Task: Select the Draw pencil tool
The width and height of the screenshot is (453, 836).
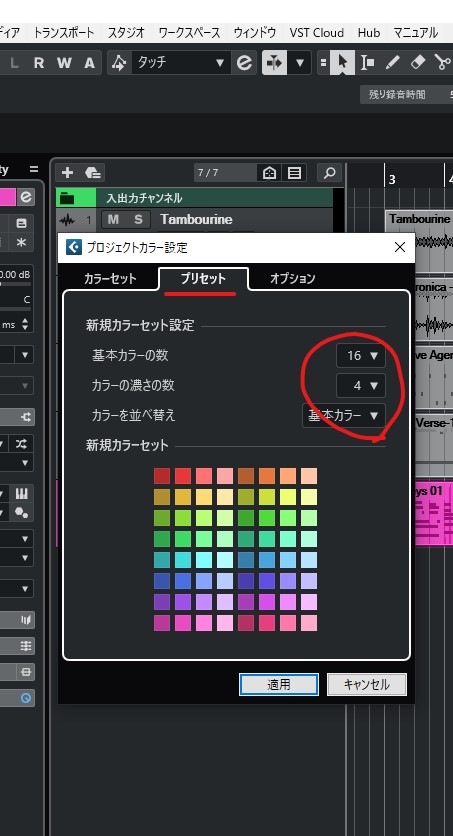Action: (x=392, y=63)
